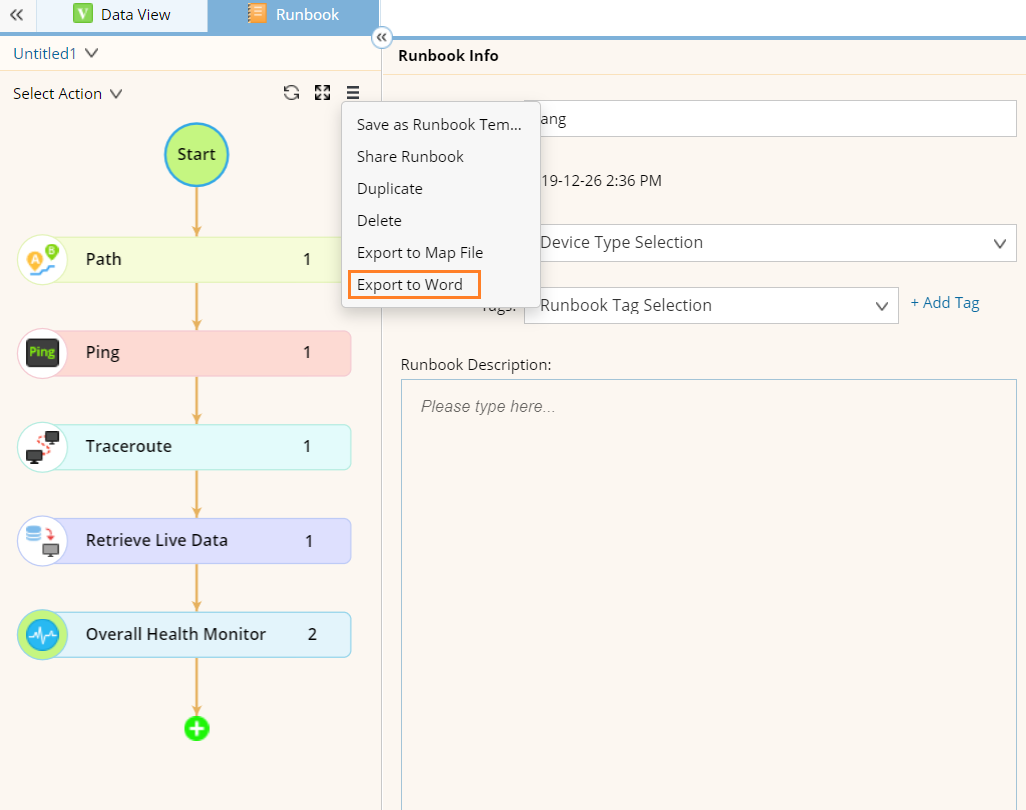Click the Add Tag link
Screen dimensions: 1026x810
click(x=944, y=303)
